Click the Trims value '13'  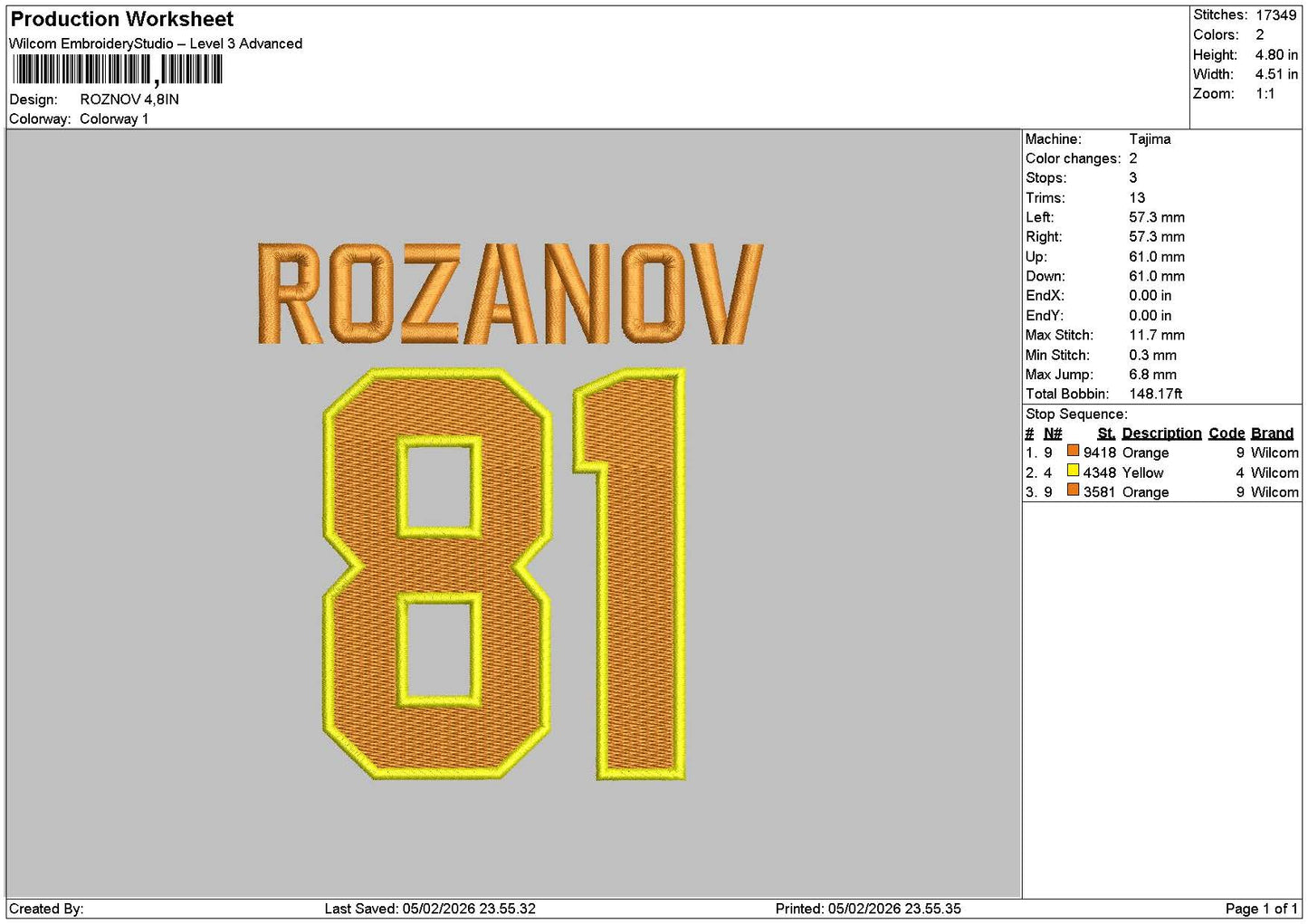(1137, 198)
